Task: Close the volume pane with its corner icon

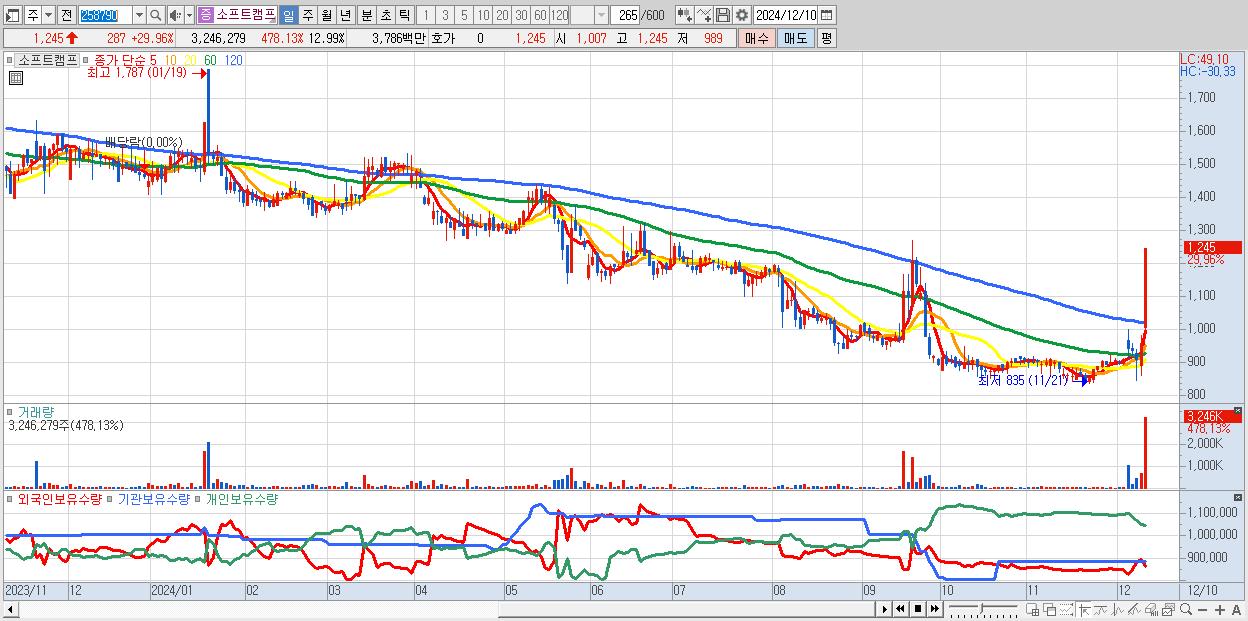Action: coord(1238,411)
